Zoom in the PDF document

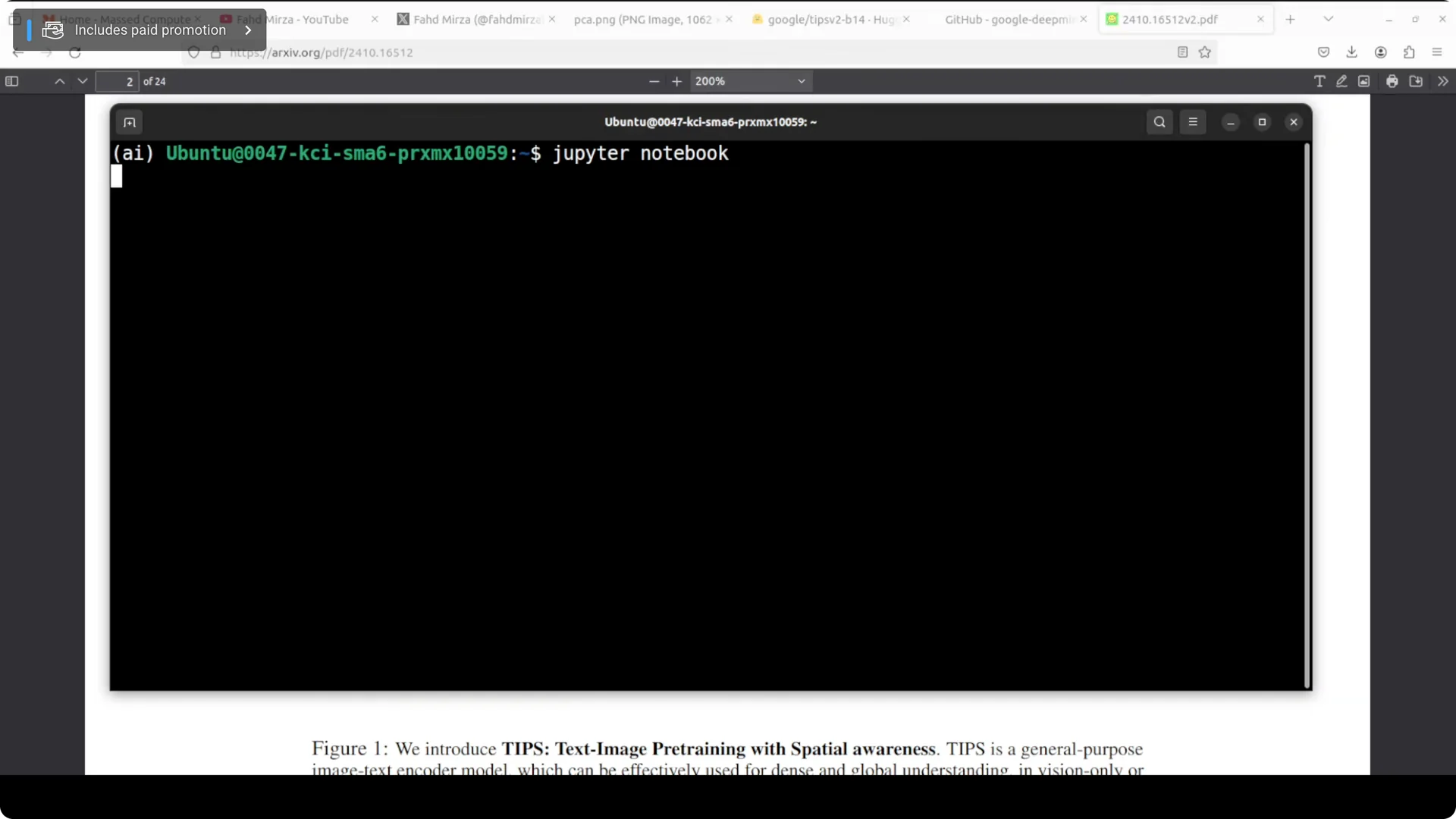[x=677, y=81]
